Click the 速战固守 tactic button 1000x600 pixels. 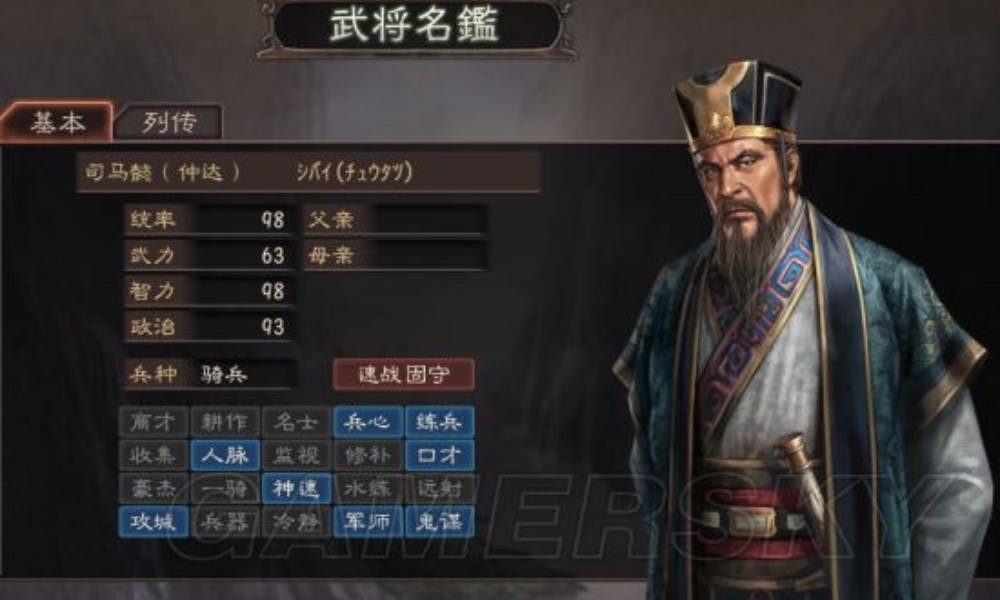tap(404, 374)
